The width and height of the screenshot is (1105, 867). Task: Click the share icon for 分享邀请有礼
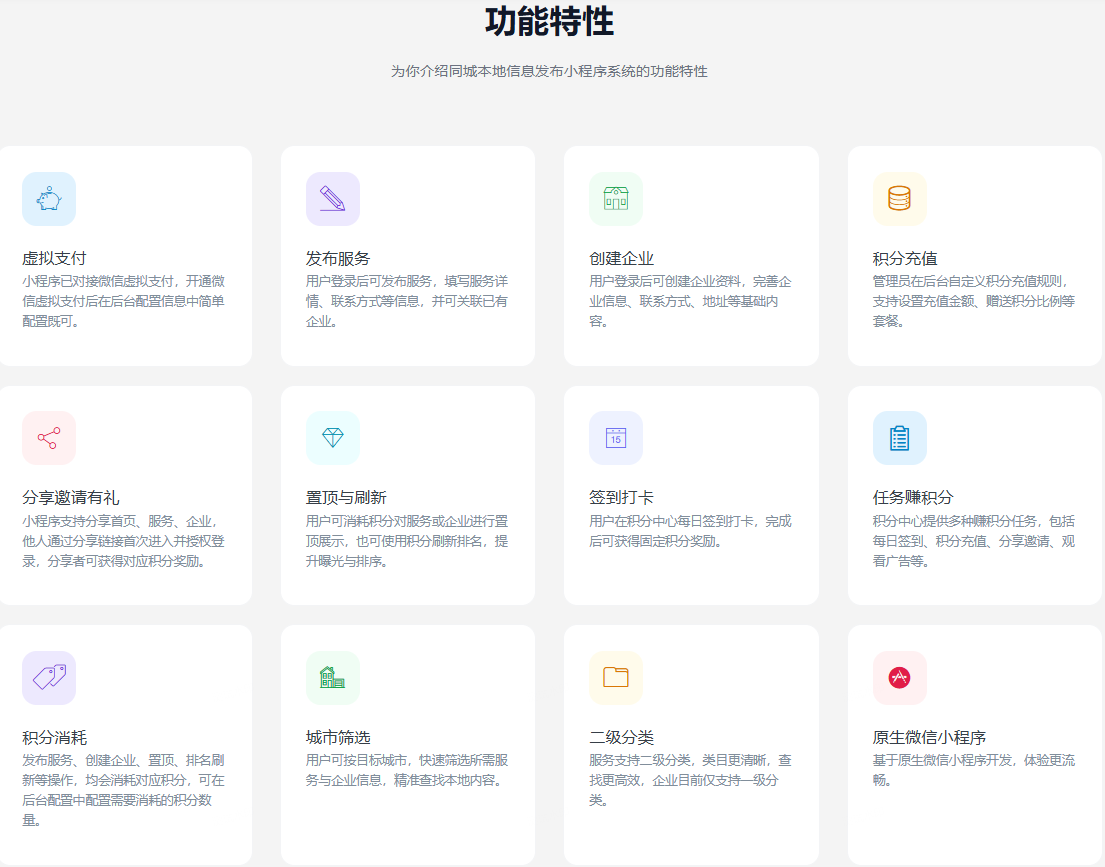click(49, 438)
